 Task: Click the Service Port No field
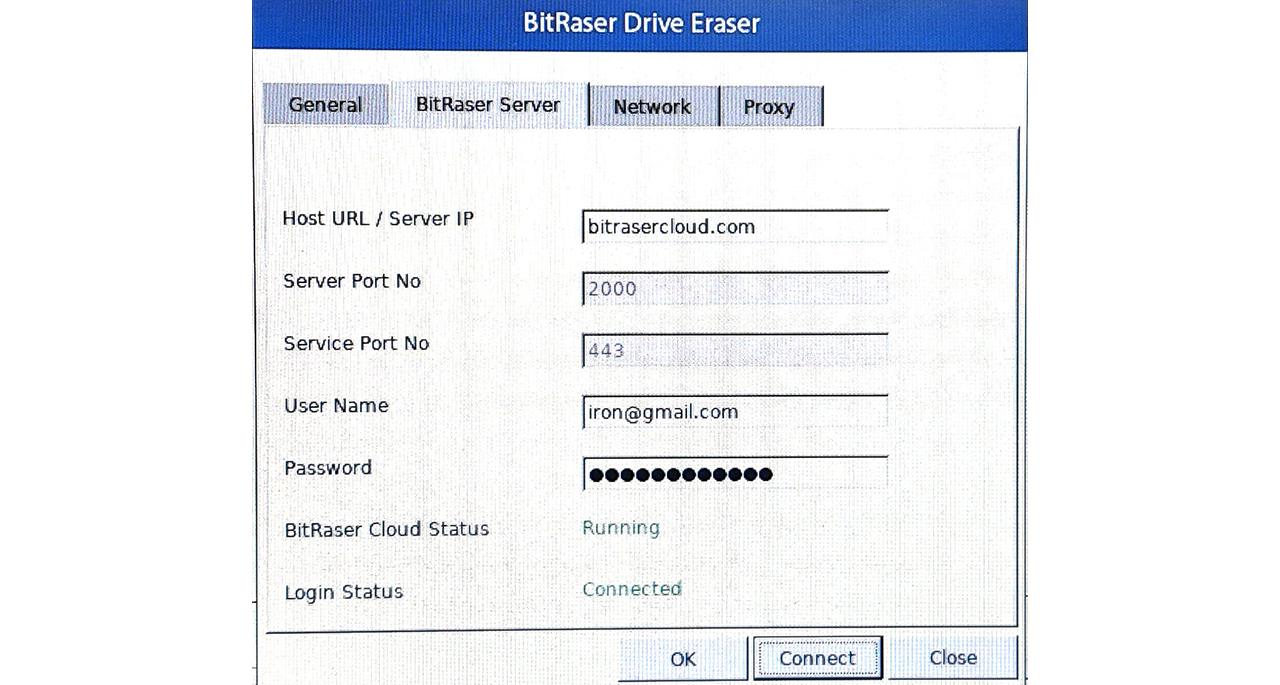735,351
